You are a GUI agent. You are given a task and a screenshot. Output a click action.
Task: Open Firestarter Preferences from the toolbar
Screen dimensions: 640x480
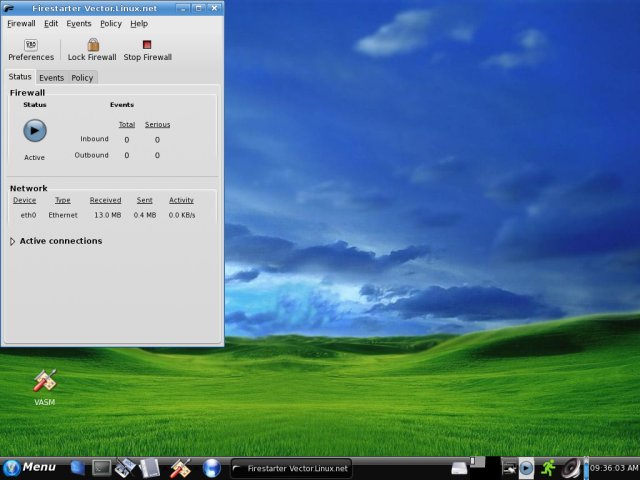tap(31, 50)
